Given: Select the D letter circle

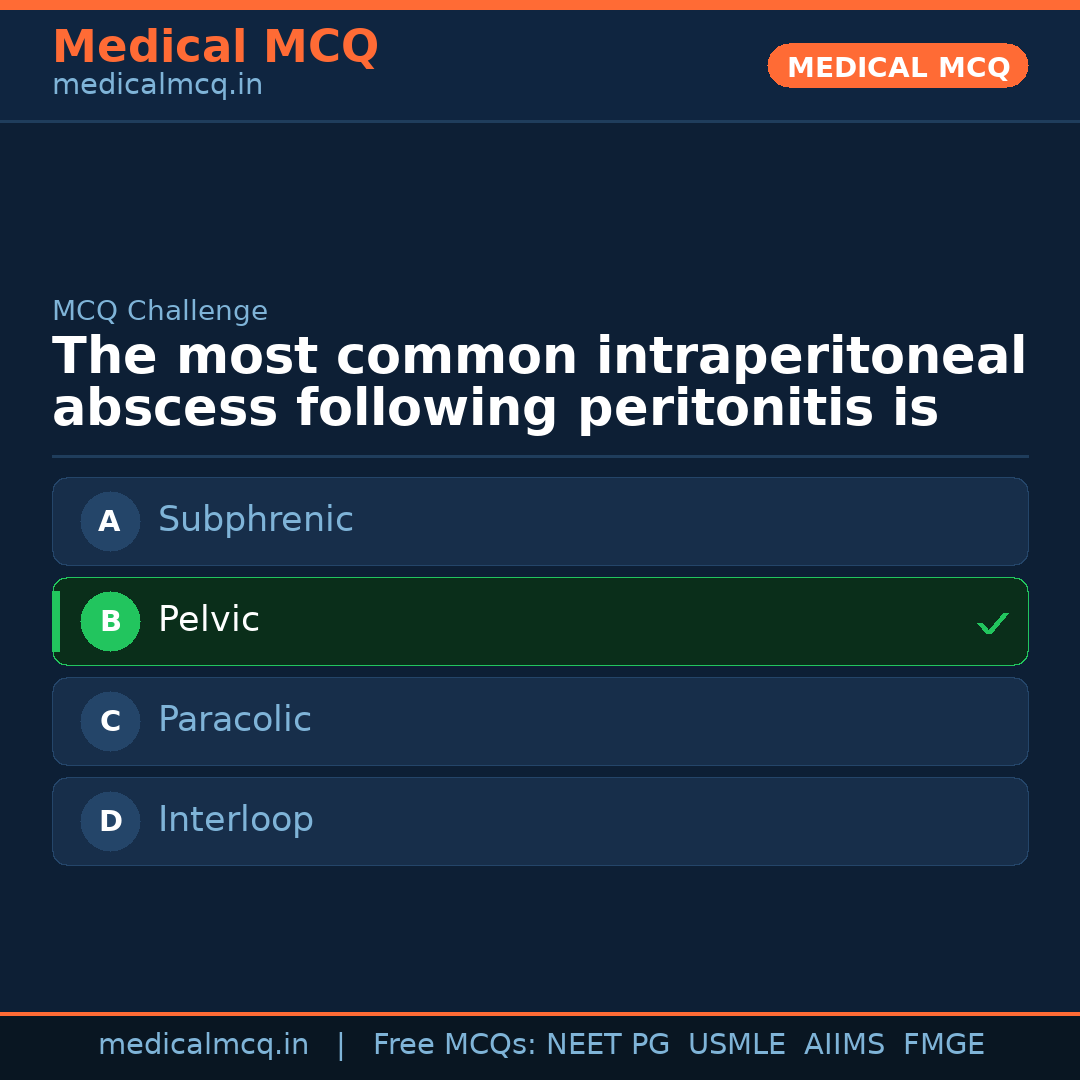Looking at the screenshot, I should tap(110, 821).
